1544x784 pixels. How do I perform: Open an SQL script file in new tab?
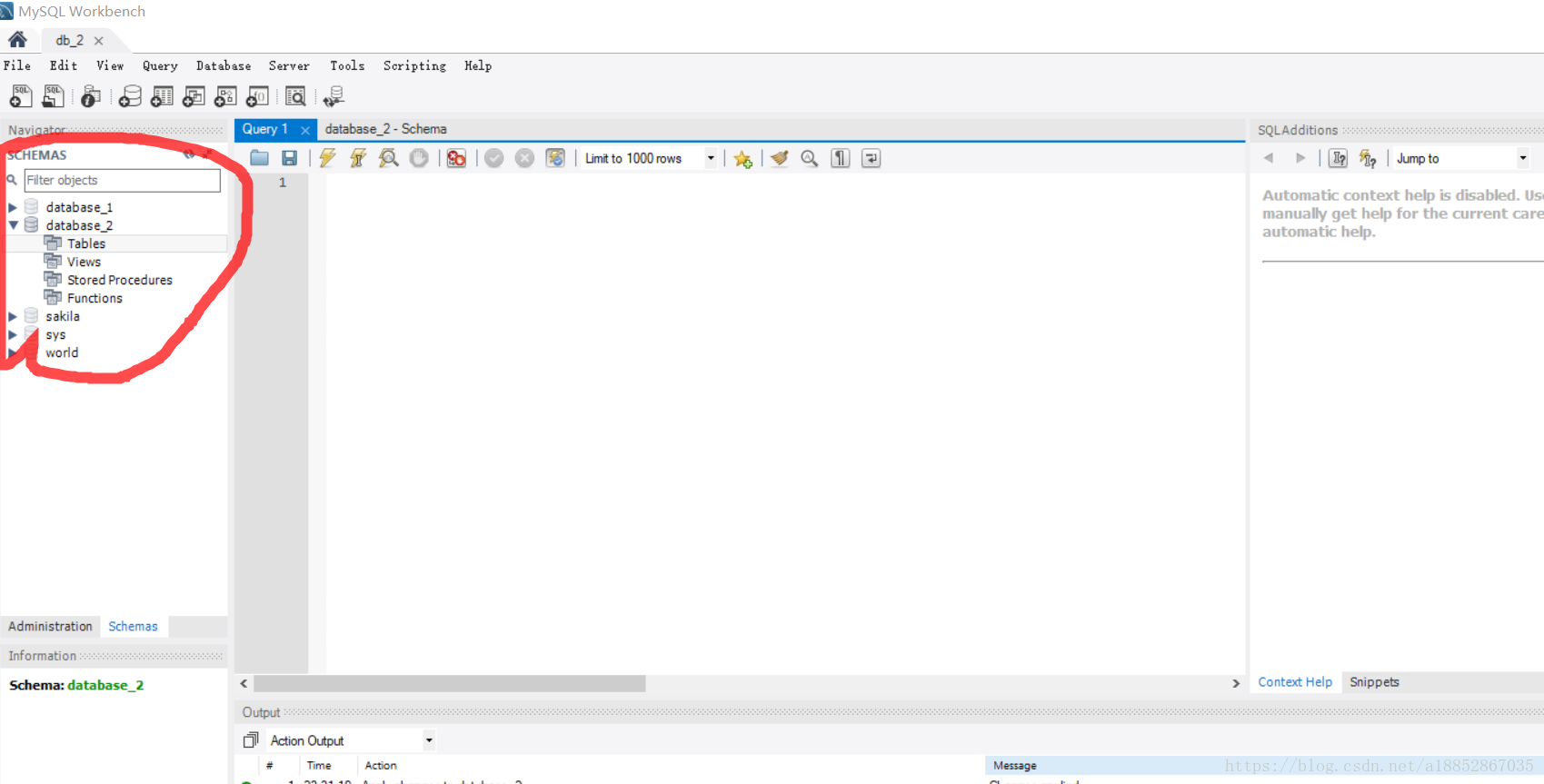point(53,95)
